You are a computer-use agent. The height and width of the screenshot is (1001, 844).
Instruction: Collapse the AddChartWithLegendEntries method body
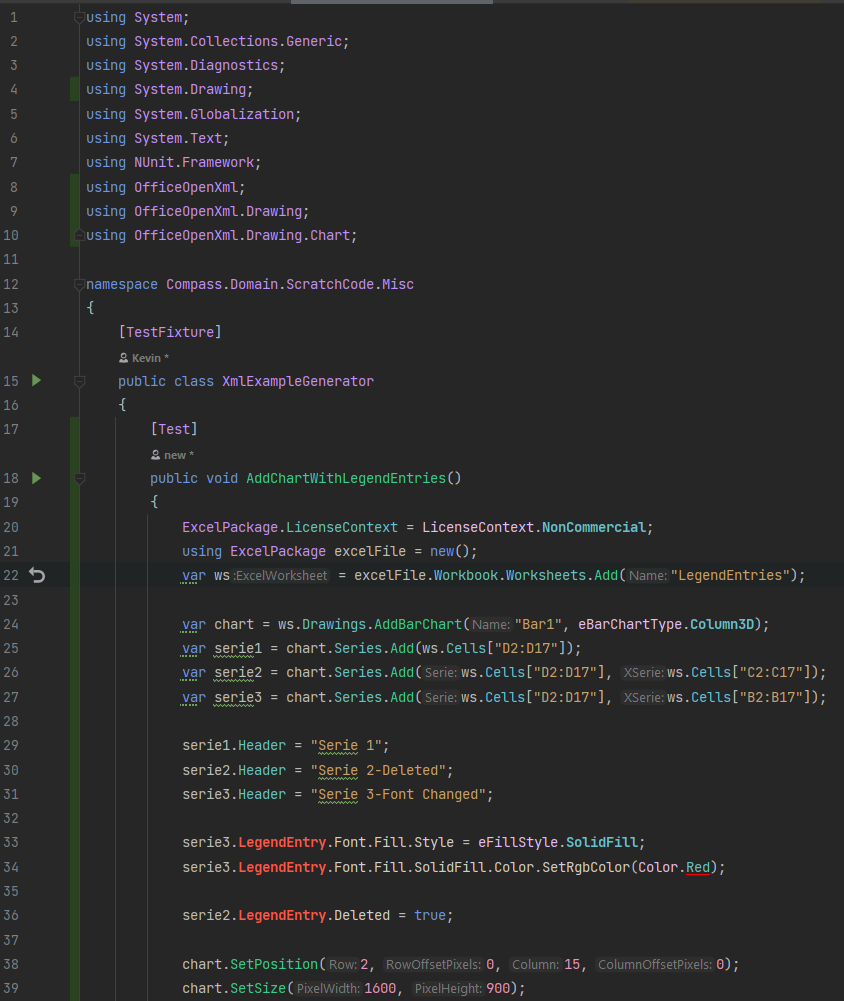(78, 478)
